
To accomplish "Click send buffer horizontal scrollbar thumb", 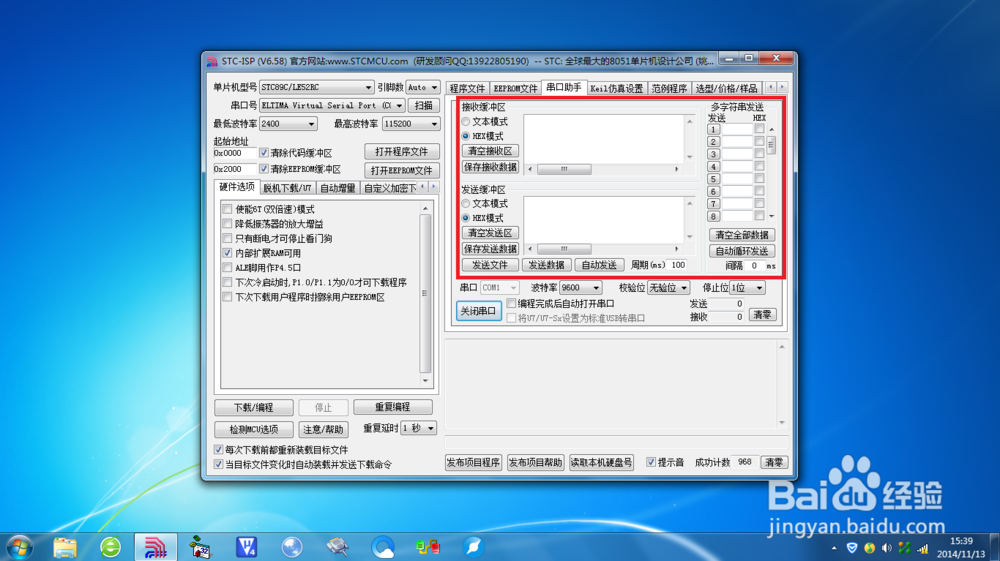I will (564, 249).
